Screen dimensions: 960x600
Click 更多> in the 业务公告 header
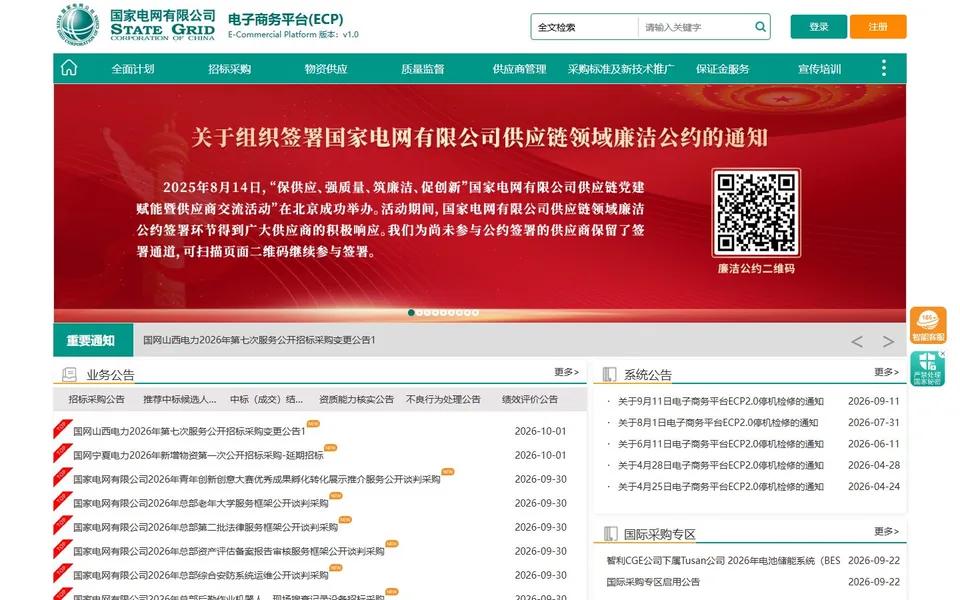566,372
